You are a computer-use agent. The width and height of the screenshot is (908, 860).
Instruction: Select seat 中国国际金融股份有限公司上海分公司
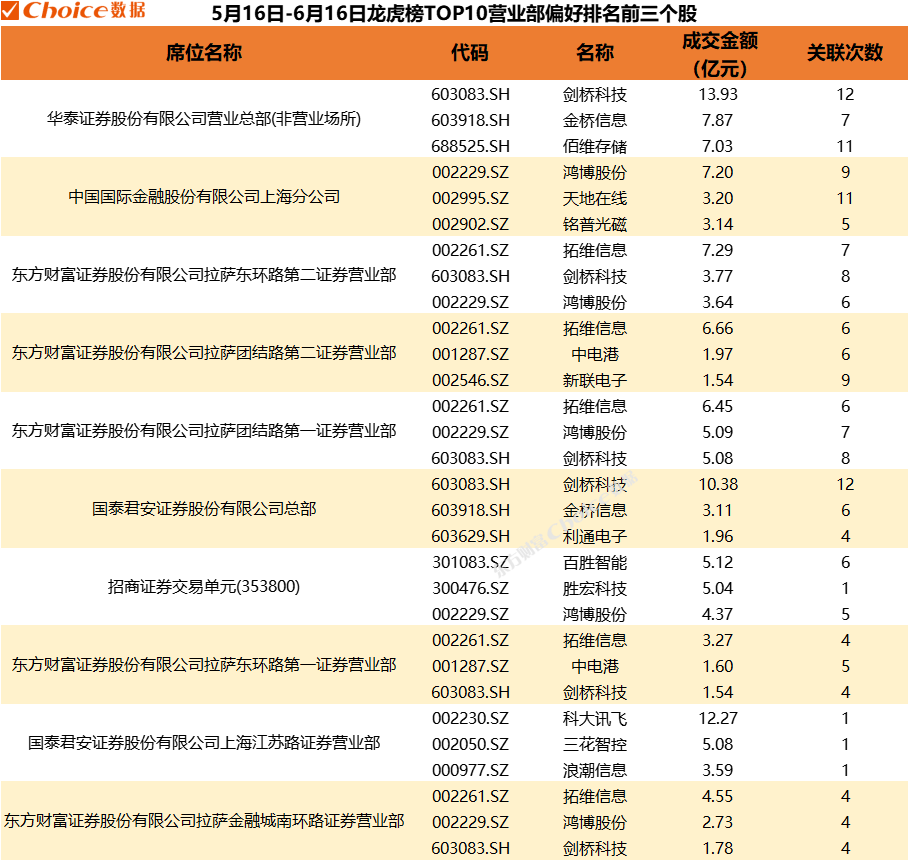tap(204, 197)
